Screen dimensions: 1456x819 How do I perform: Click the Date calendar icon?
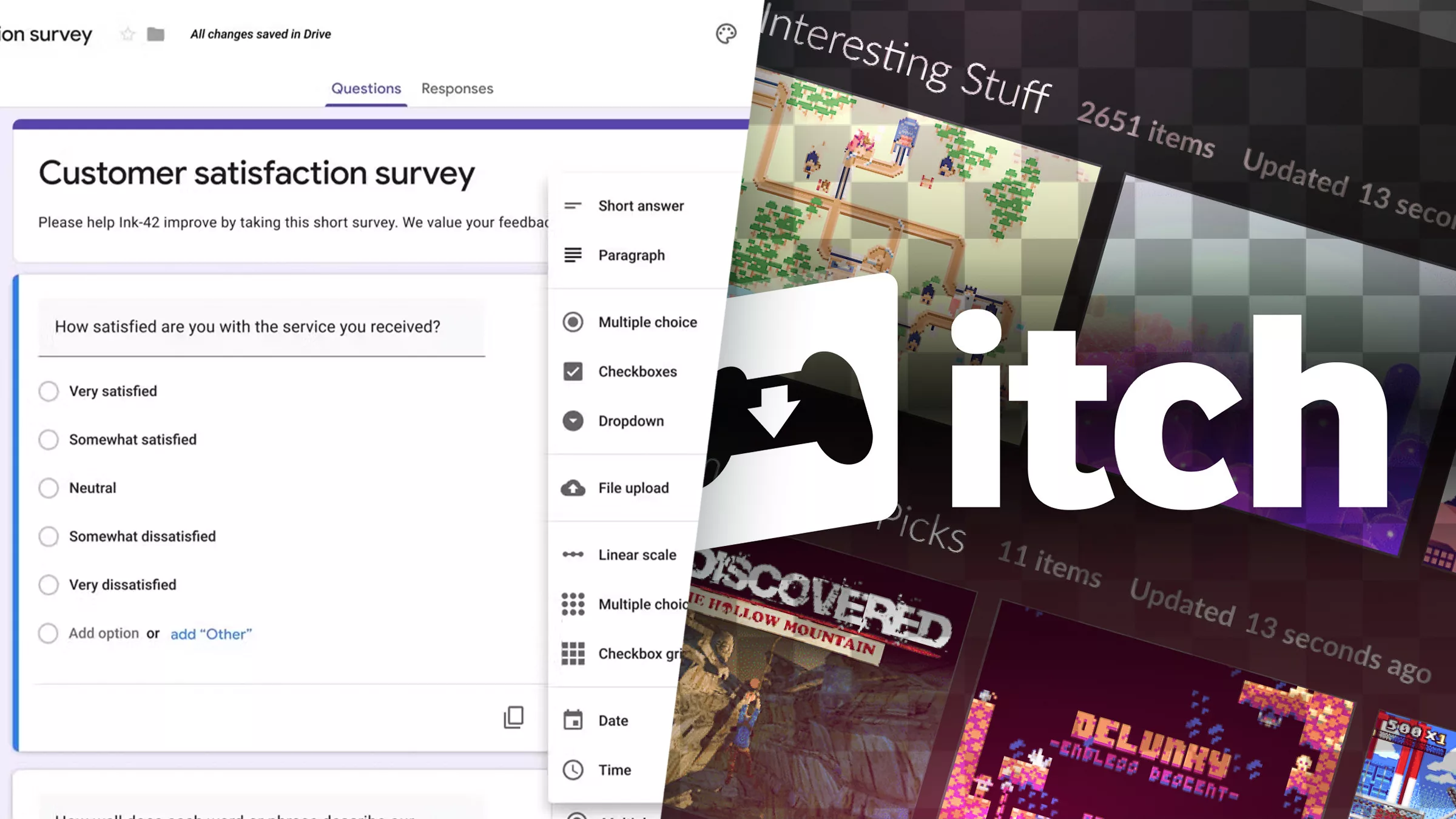(x=573, y=720)
